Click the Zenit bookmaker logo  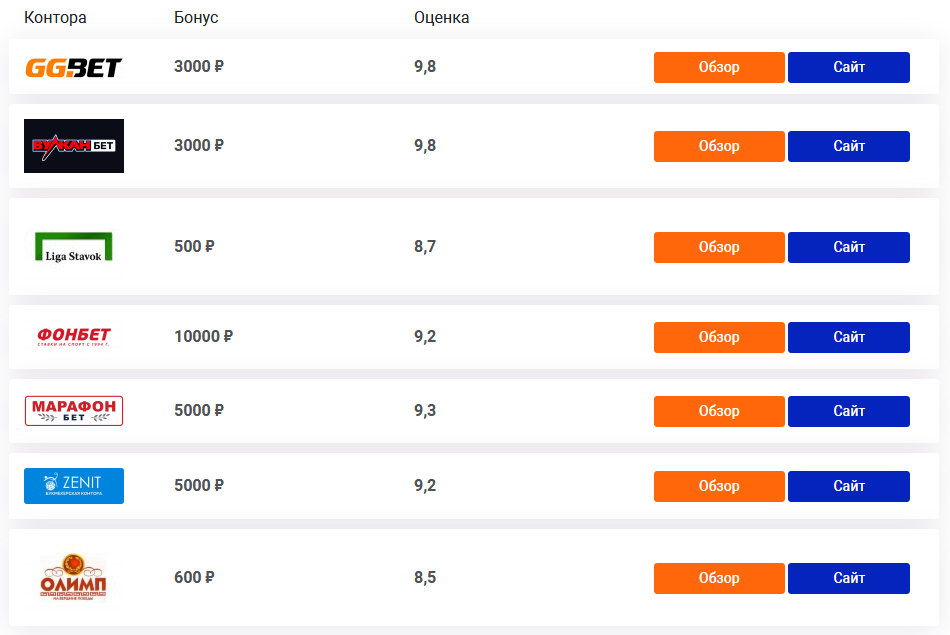(74, 486)
